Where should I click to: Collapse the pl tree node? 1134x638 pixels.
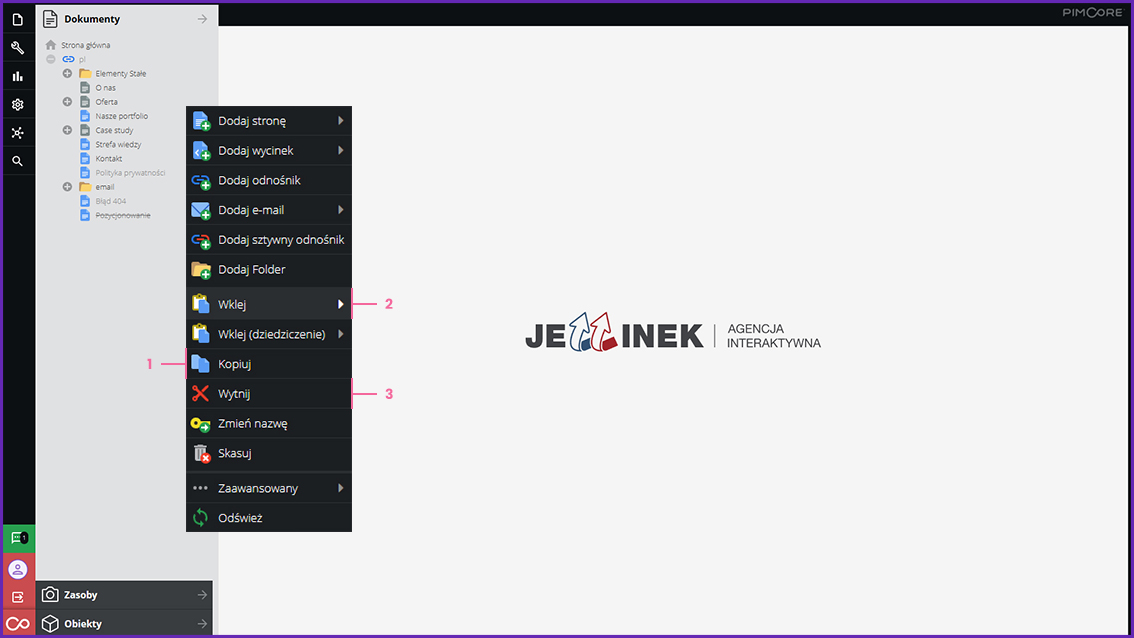51,59
